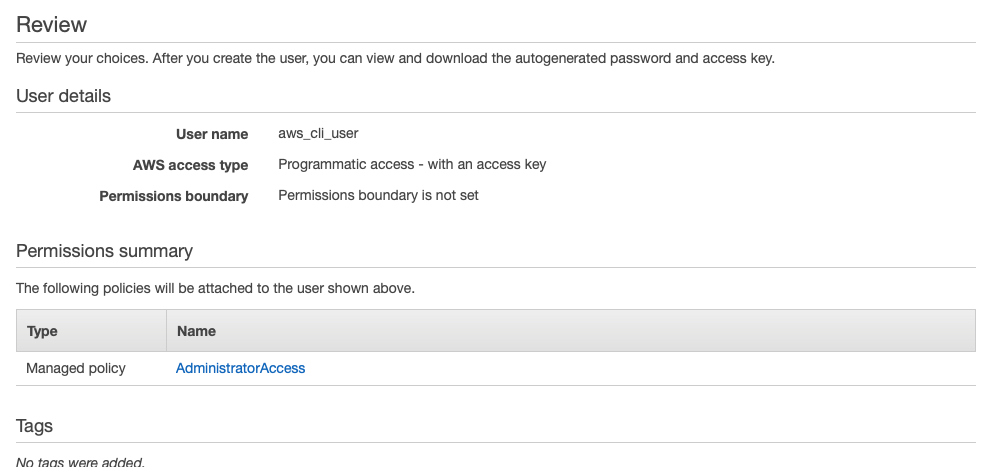This screenshot has height=467, width=984.
Task: Select the aws_cli_user value text
Action: (318, 133)
